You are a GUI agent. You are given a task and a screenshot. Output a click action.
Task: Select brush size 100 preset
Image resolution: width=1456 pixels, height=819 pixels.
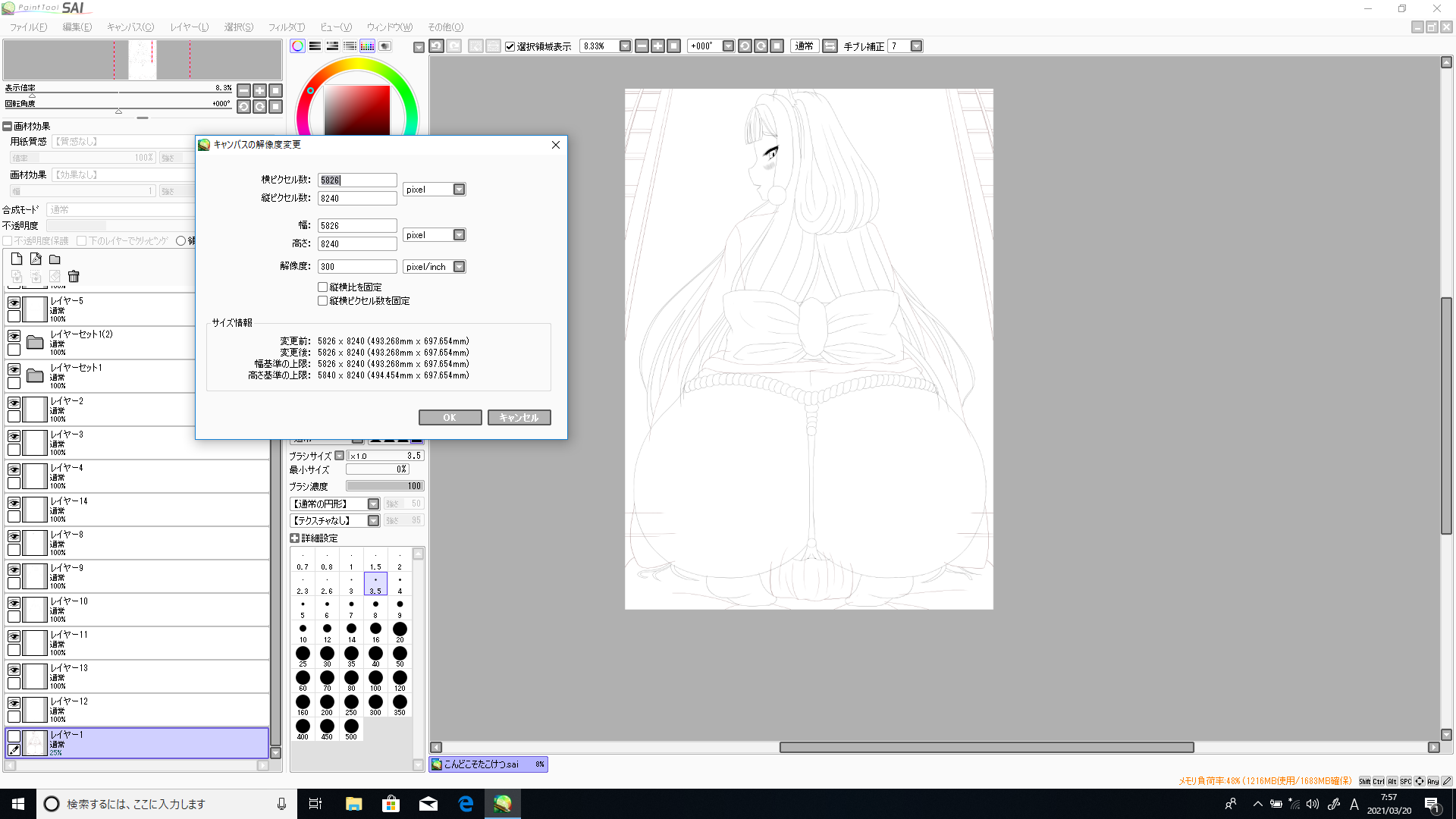tap(375, 681)
